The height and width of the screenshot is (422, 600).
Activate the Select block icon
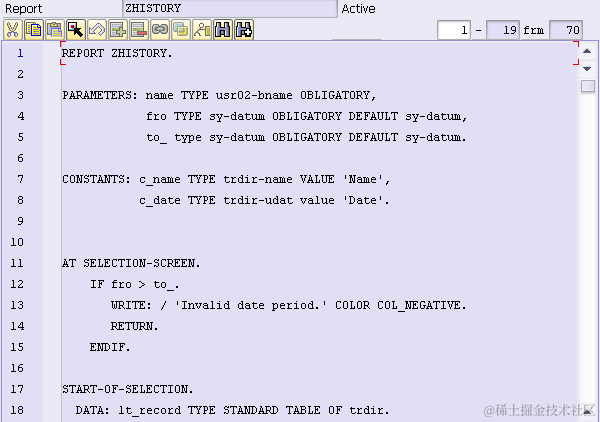point(76,30)
